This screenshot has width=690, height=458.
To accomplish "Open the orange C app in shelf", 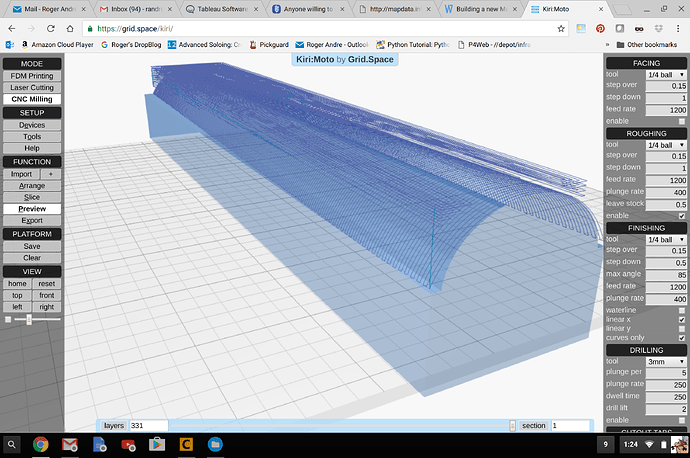I will (x=186, y=445).
